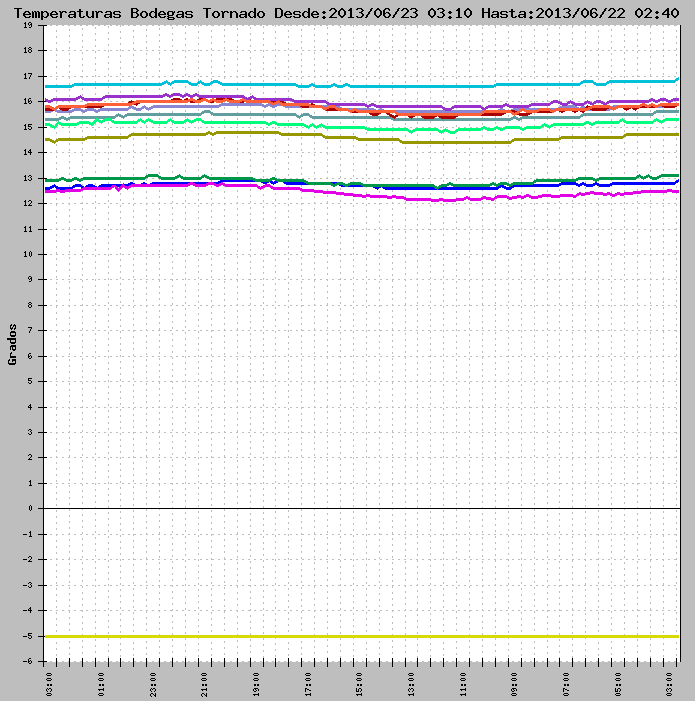Click the y-axis tick label 4
The height and width of the screenshot is (701, 695).
(x=30, y=407)
